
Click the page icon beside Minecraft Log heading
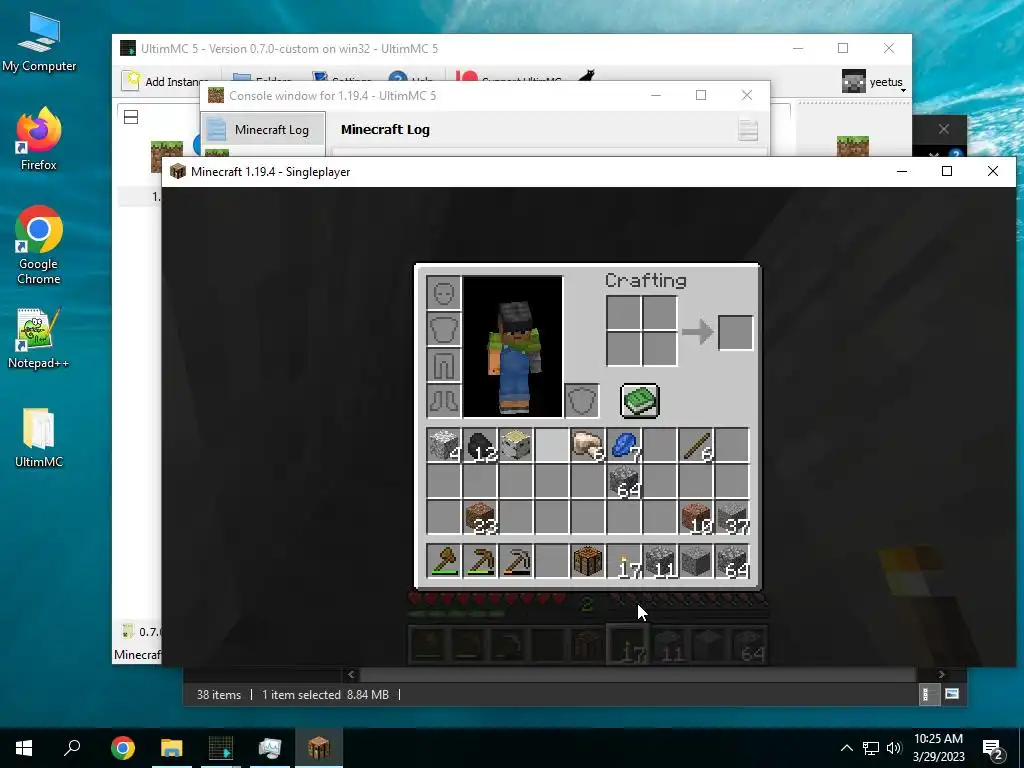coord(748,129)
